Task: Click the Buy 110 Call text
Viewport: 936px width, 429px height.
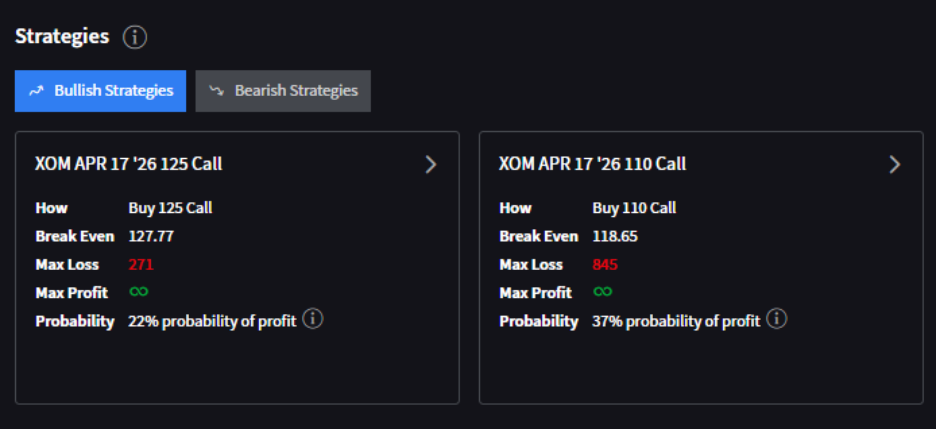Action: point(634,208)
